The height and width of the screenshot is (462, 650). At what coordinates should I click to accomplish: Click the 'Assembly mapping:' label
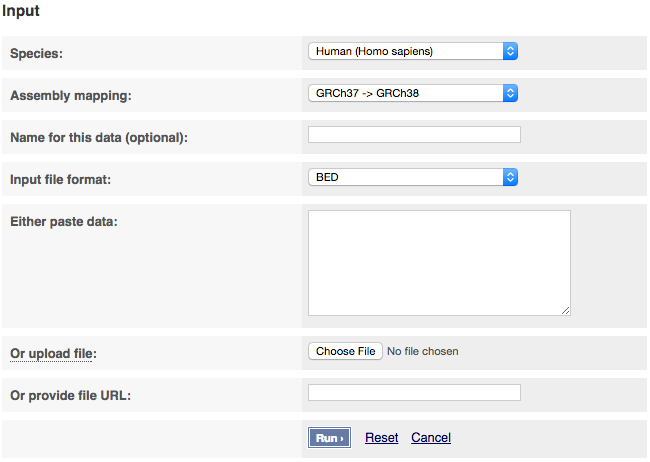click(x=71, y=96)
